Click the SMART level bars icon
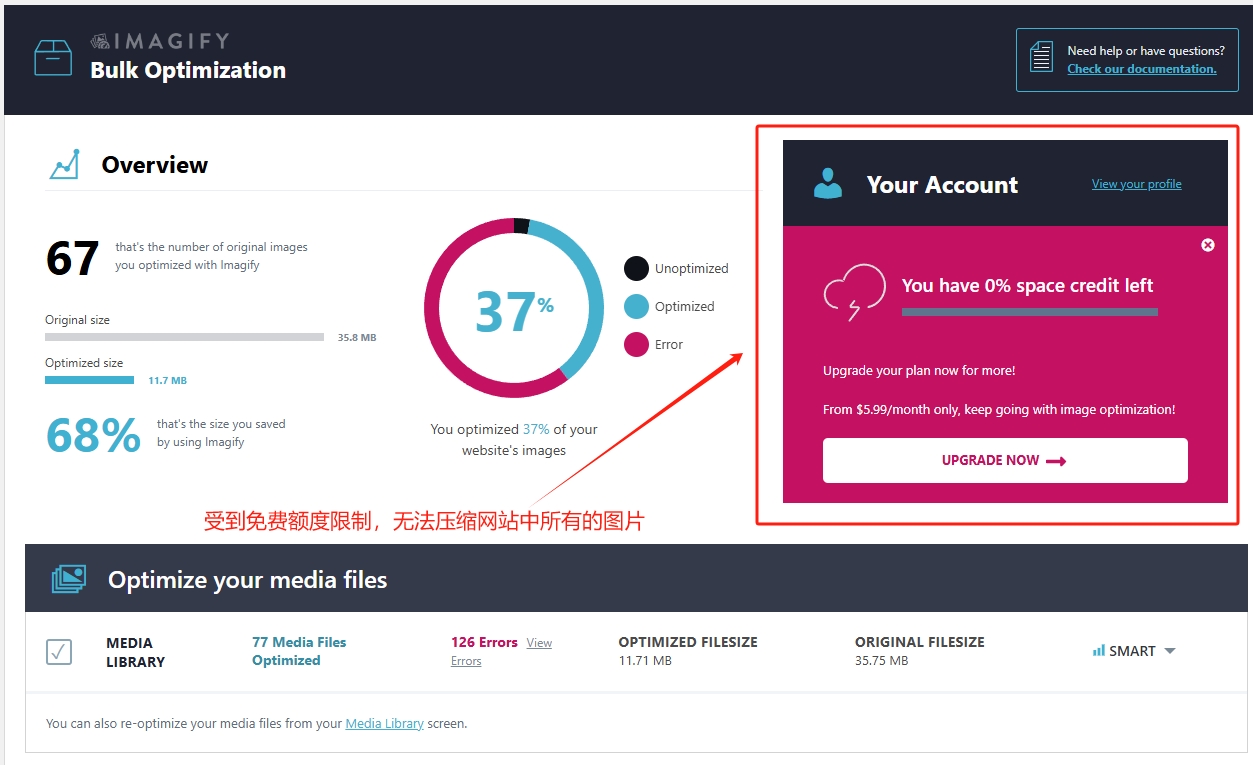 click(1099, 651)
